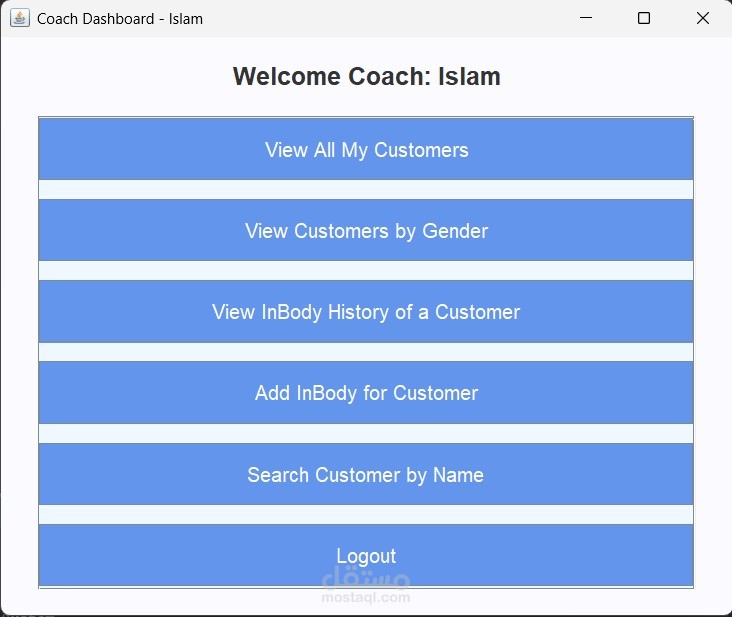Open View All My Customers
Image resolution: width=732 pixels, height=617 pixels.
[x=366, y=149]
